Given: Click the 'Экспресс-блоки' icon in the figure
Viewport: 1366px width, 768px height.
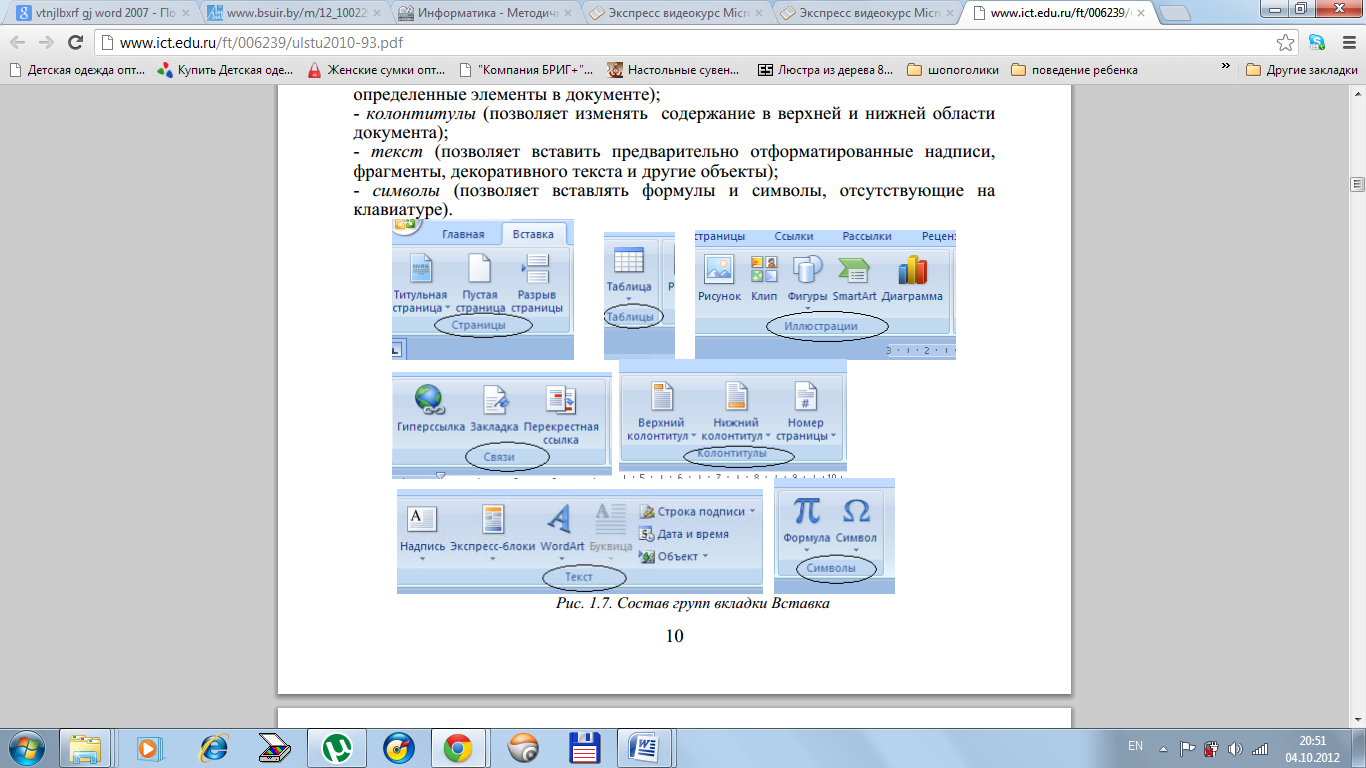Looking at the screenshot, I should (x=492, y=519).
